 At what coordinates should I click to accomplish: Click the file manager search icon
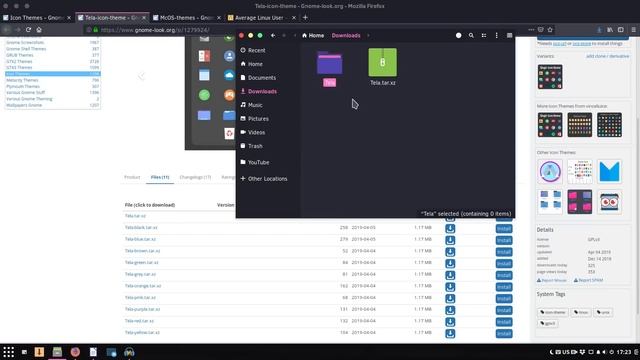pos(471,36)
